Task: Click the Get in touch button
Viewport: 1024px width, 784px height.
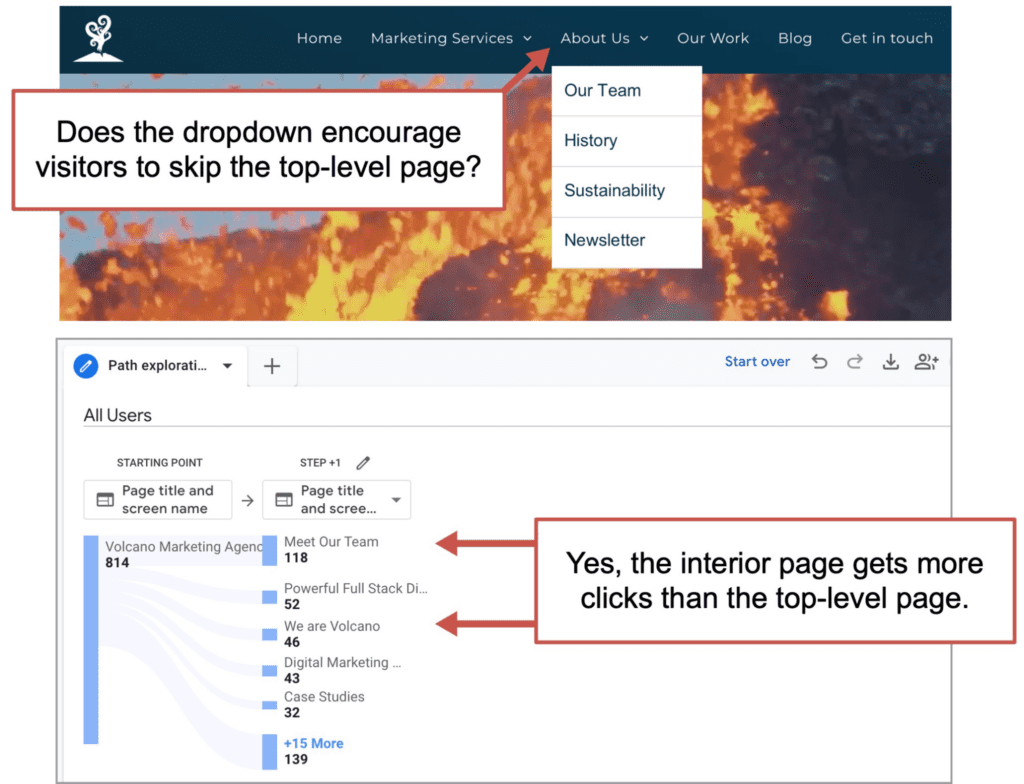Action: coord(887,38)
